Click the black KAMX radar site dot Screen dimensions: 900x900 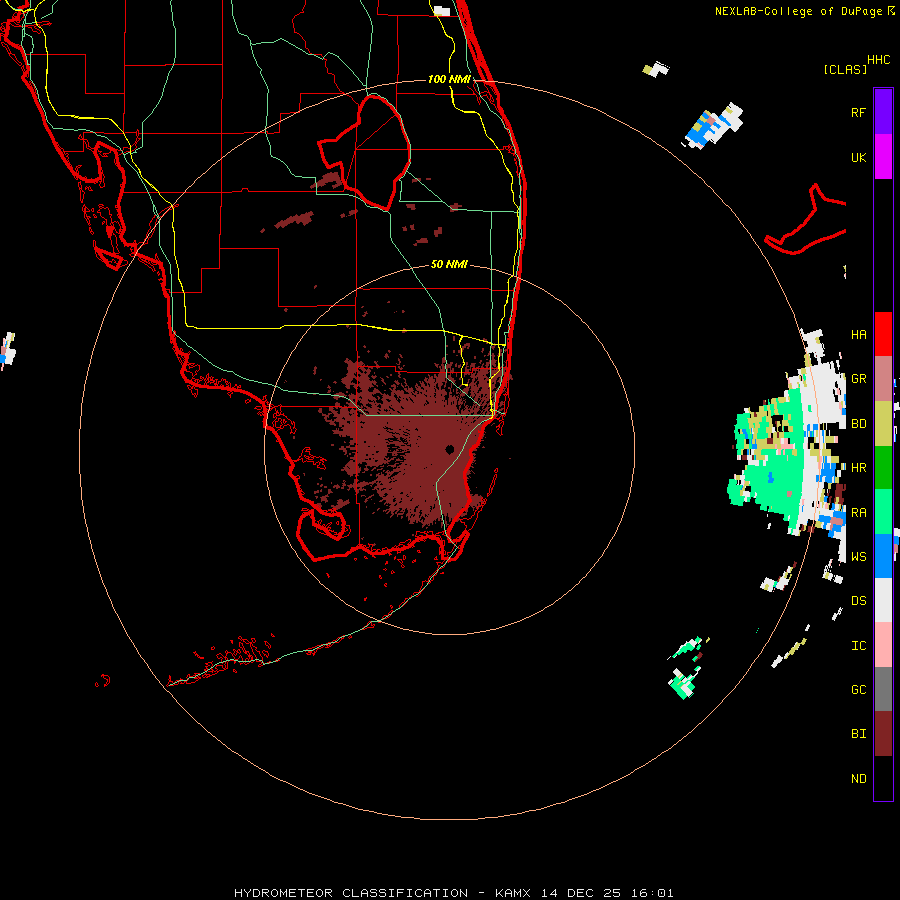(450, 449)
